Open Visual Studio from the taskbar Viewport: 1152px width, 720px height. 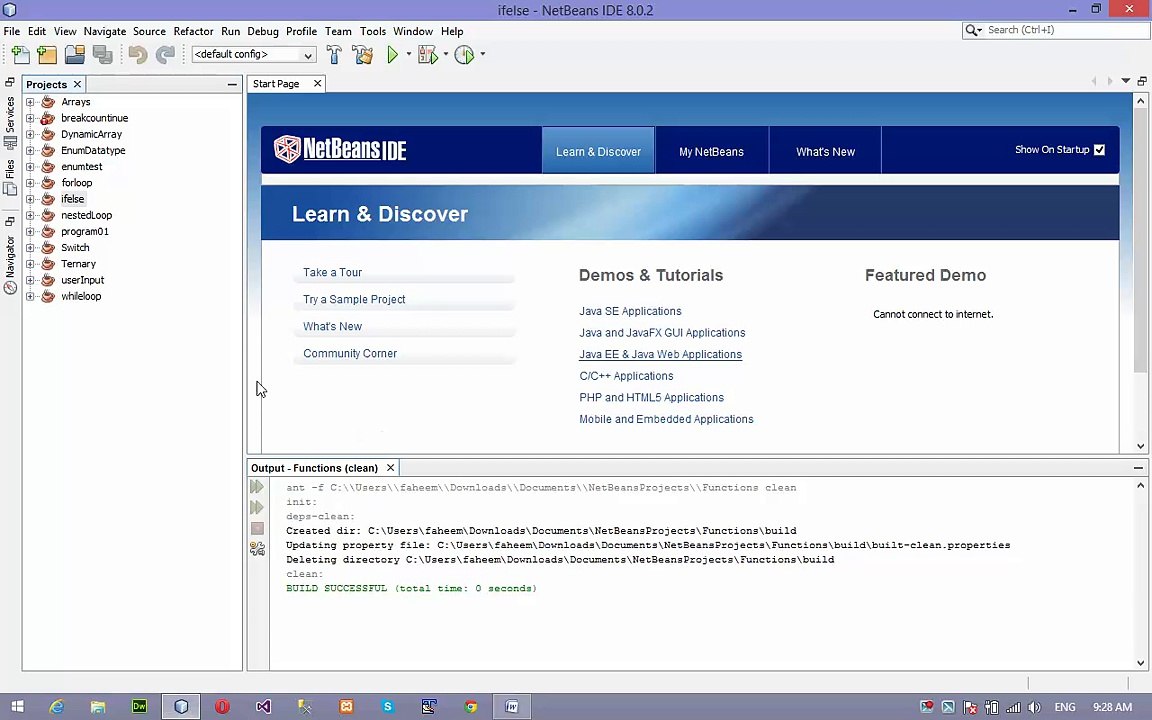click(263, 707)
